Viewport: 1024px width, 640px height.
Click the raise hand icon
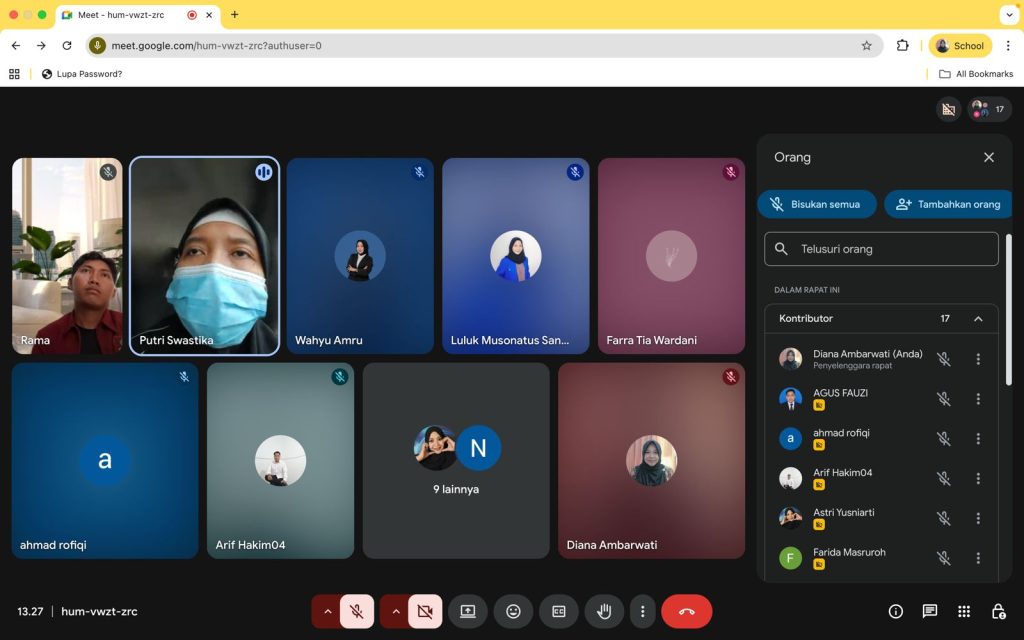(x=604, y=611)
